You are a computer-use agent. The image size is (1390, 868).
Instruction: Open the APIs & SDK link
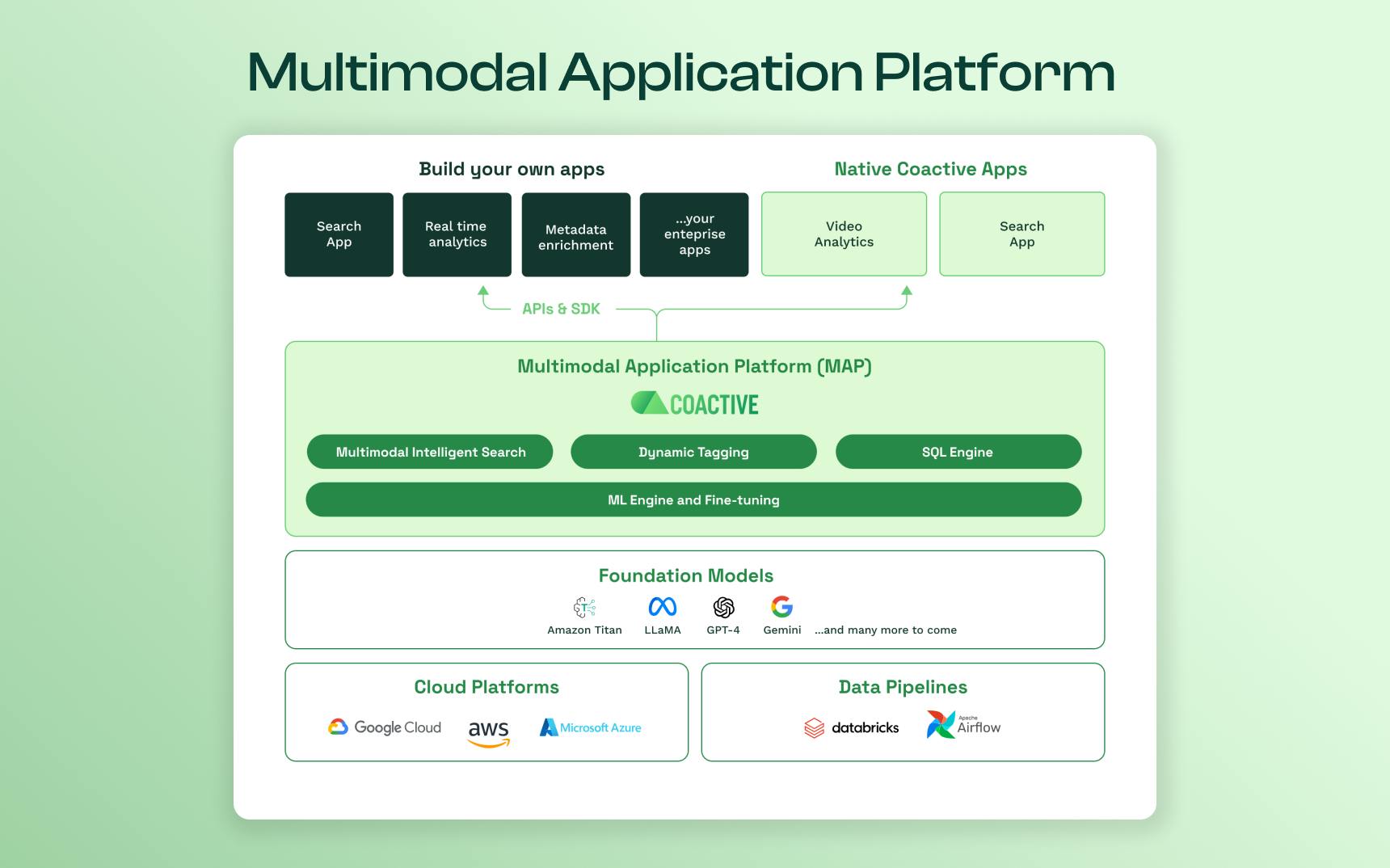coord(559,308)
